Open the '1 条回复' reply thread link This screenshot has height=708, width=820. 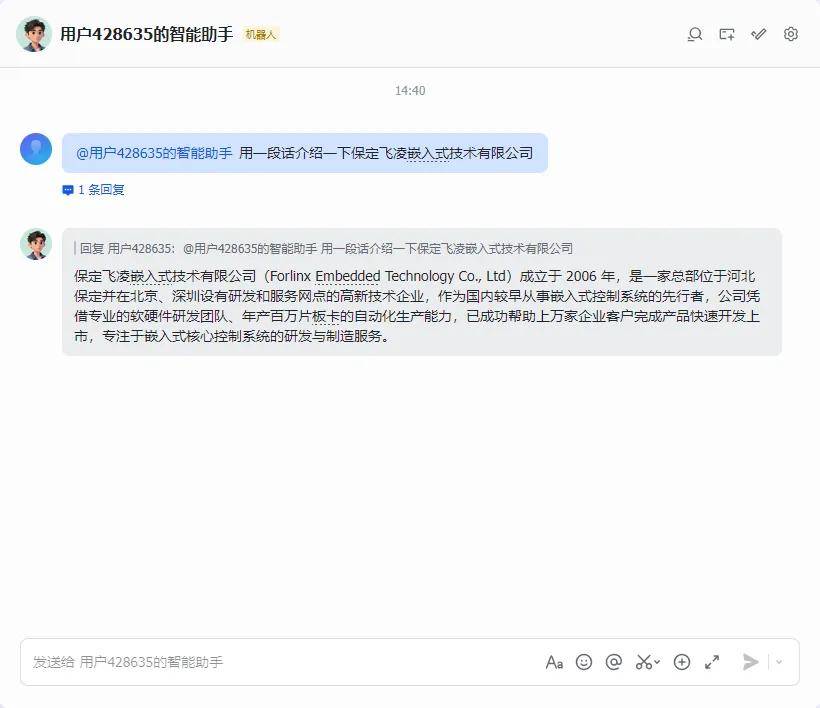point(94,190)
